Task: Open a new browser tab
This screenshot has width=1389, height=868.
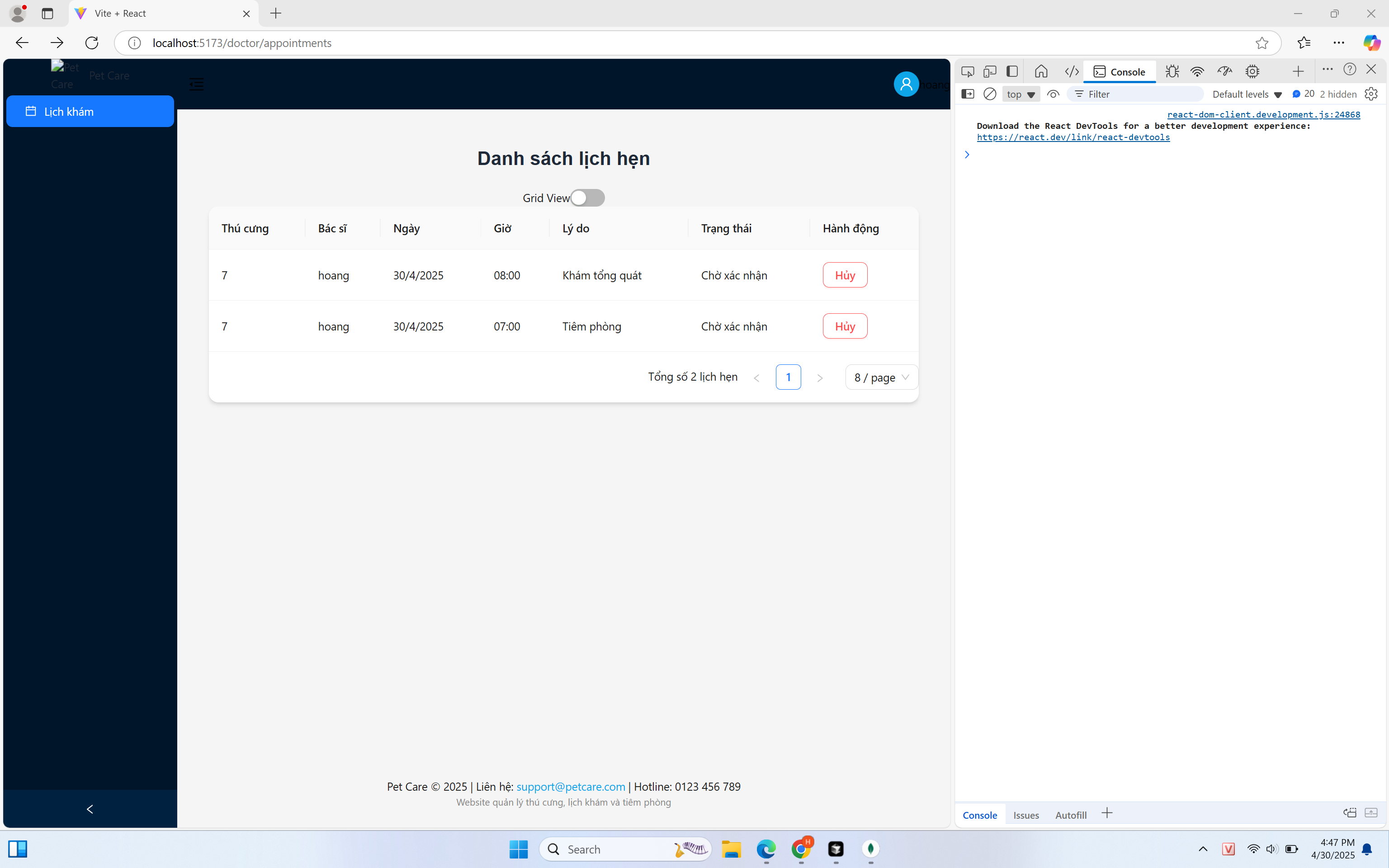Action: pyautogui.click(x=275, y=13)
